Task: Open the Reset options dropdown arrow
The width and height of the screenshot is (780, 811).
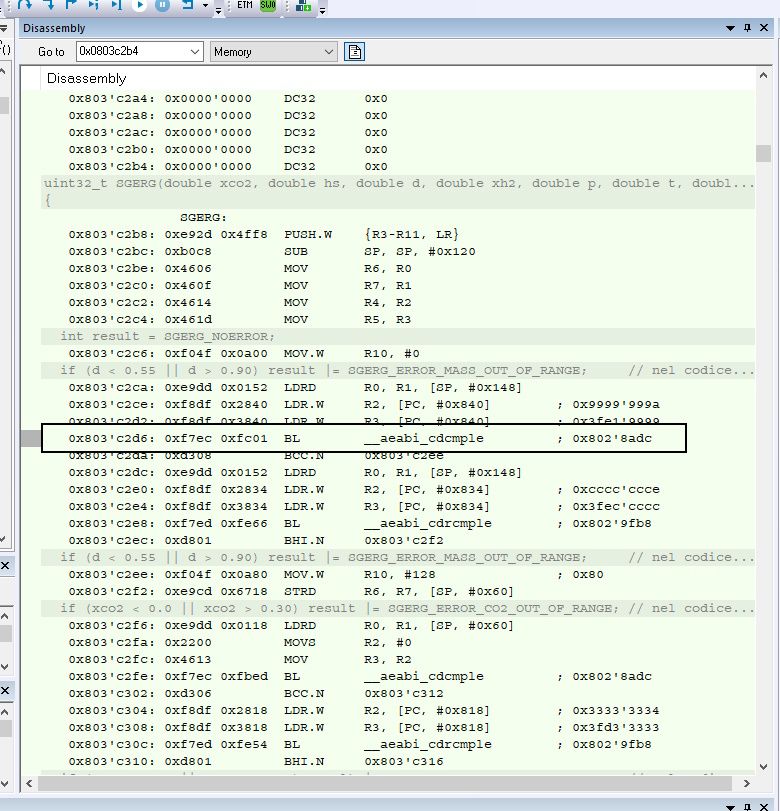Action: click(205, 6)
